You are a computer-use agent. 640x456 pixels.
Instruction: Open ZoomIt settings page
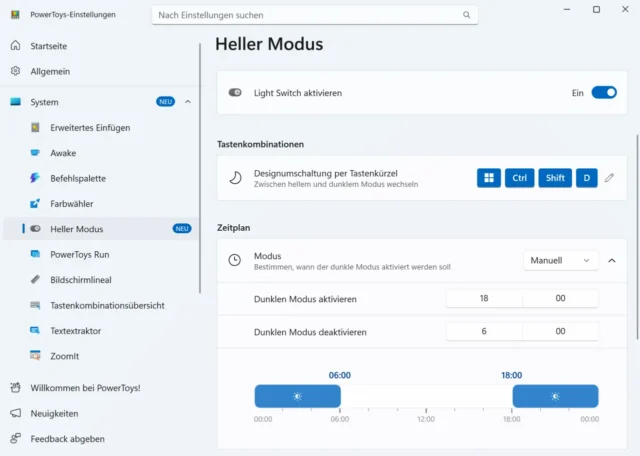click(64, 356)
